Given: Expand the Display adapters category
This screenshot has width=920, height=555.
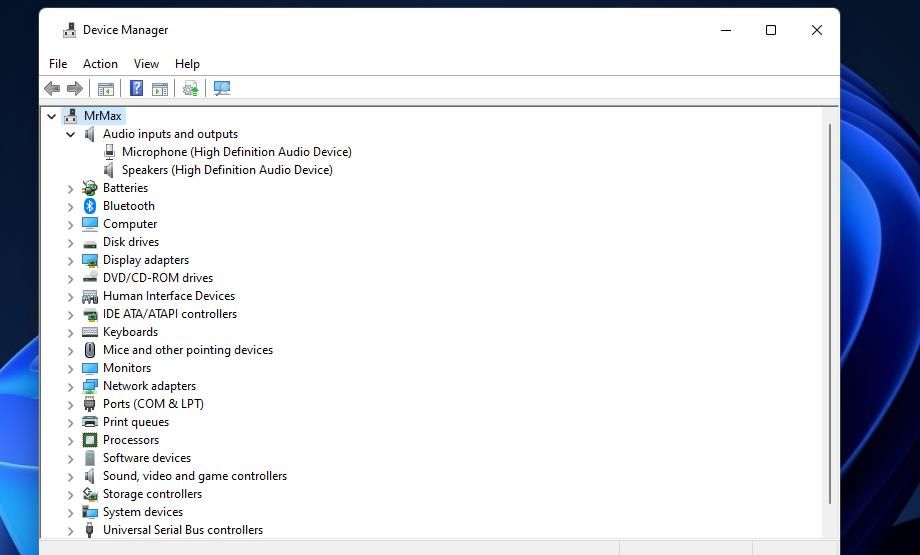Looking at the screenshot, I should pyautogui.click(x=70, y=260).
